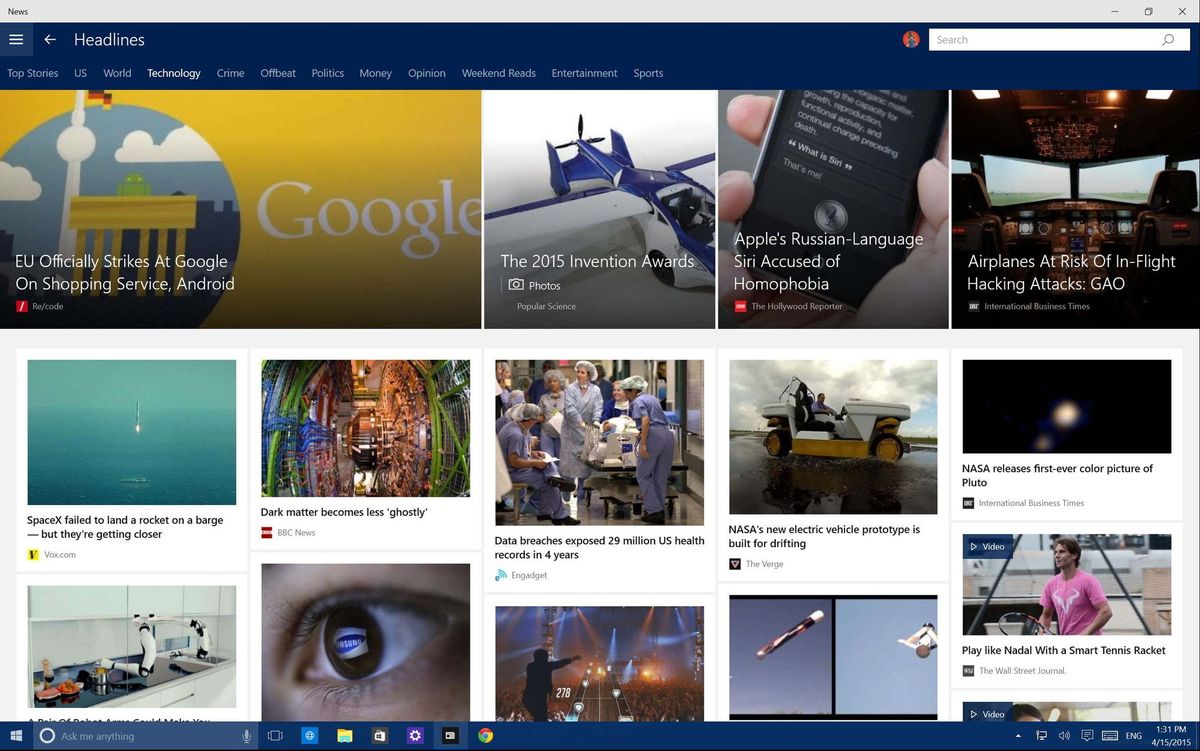Play the Nadal smart tennis racket video
This screenshot has width=1200, height=751.
click(1064, 585)
